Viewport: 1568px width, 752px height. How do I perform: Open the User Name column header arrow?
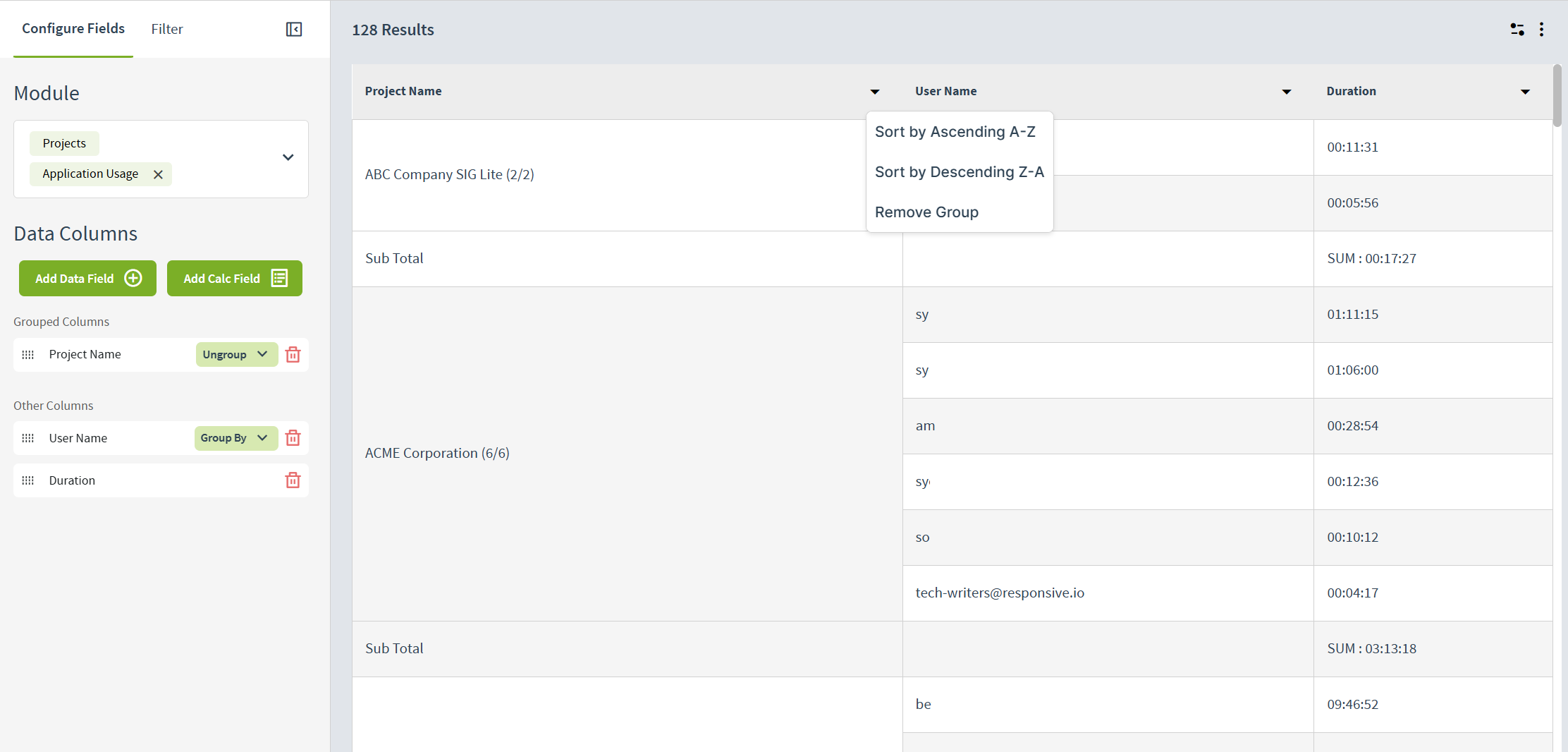(x=1286, y=92)
